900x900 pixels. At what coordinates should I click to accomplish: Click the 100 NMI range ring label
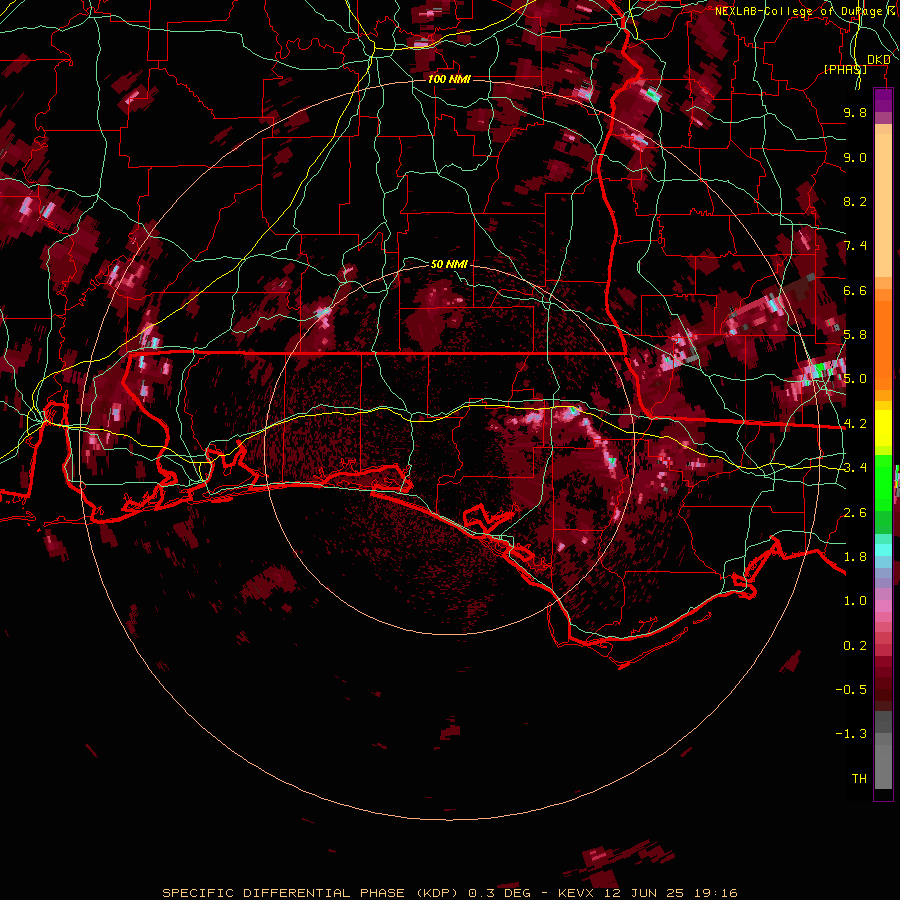click(x=449, y=79)
